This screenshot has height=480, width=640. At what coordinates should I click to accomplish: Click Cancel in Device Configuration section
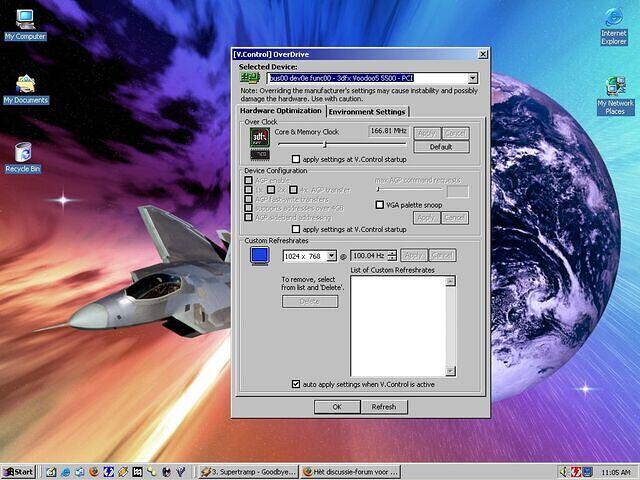coord(455,218)
